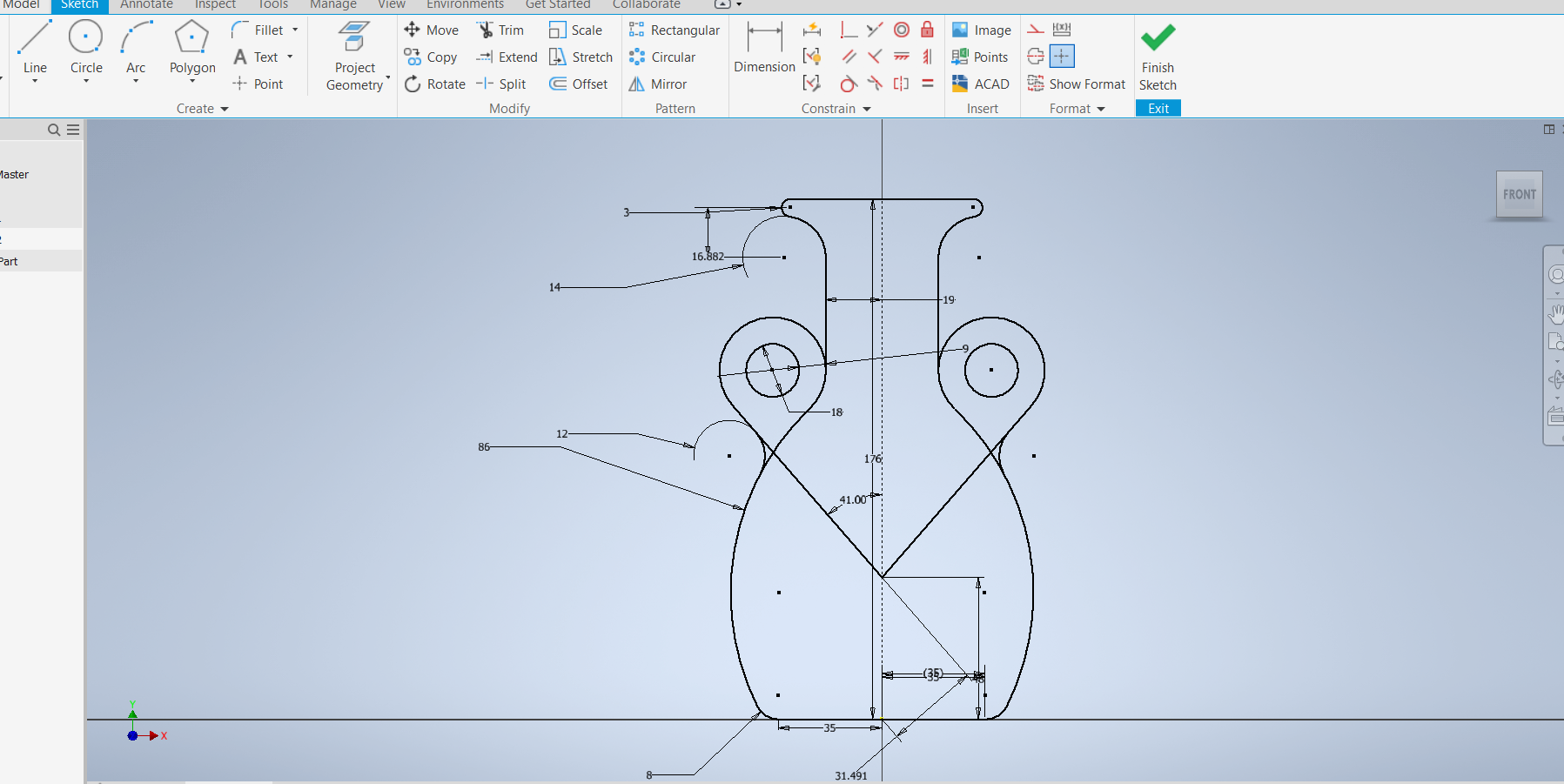Viewport: 1564px width, 784px height.
Task: Click the FRONT face of the ViewCube
Action: [x=1519, y=195]
